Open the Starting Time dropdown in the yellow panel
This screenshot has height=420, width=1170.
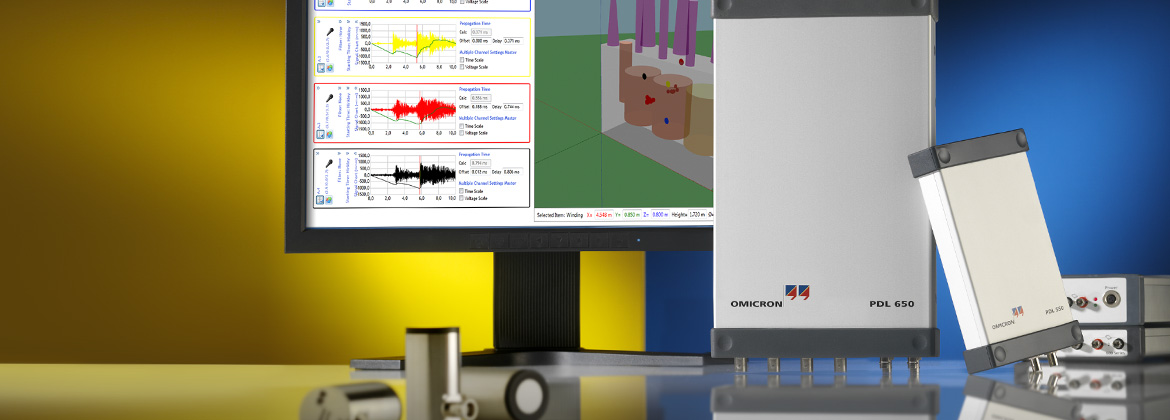348,21
